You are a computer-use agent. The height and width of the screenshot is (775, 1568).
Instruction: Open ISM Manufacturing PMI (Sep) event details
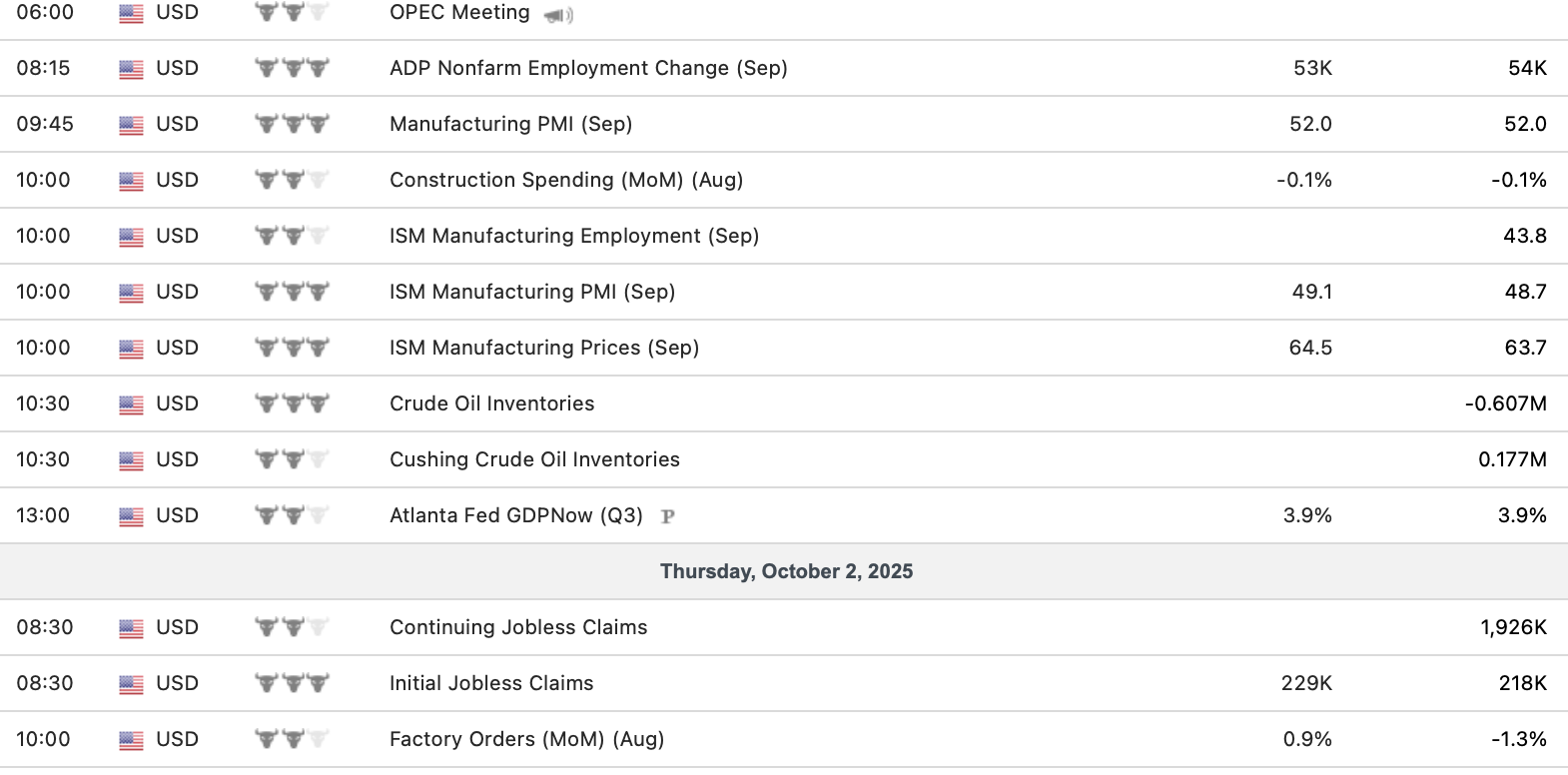[x=532, y=292]
